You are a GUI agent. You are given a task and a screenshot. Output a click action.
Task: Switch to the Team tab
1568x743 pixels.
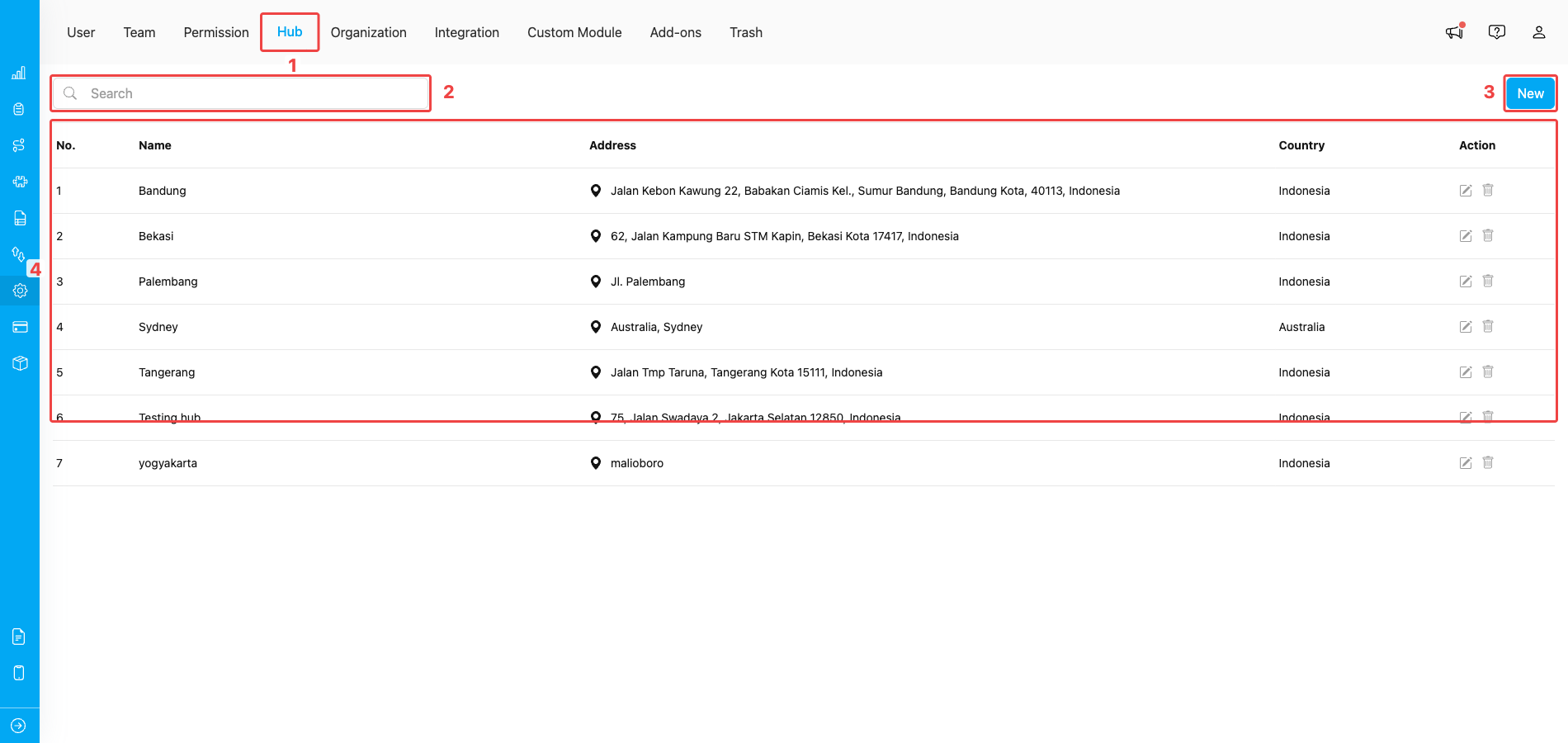tap(139, 32)
